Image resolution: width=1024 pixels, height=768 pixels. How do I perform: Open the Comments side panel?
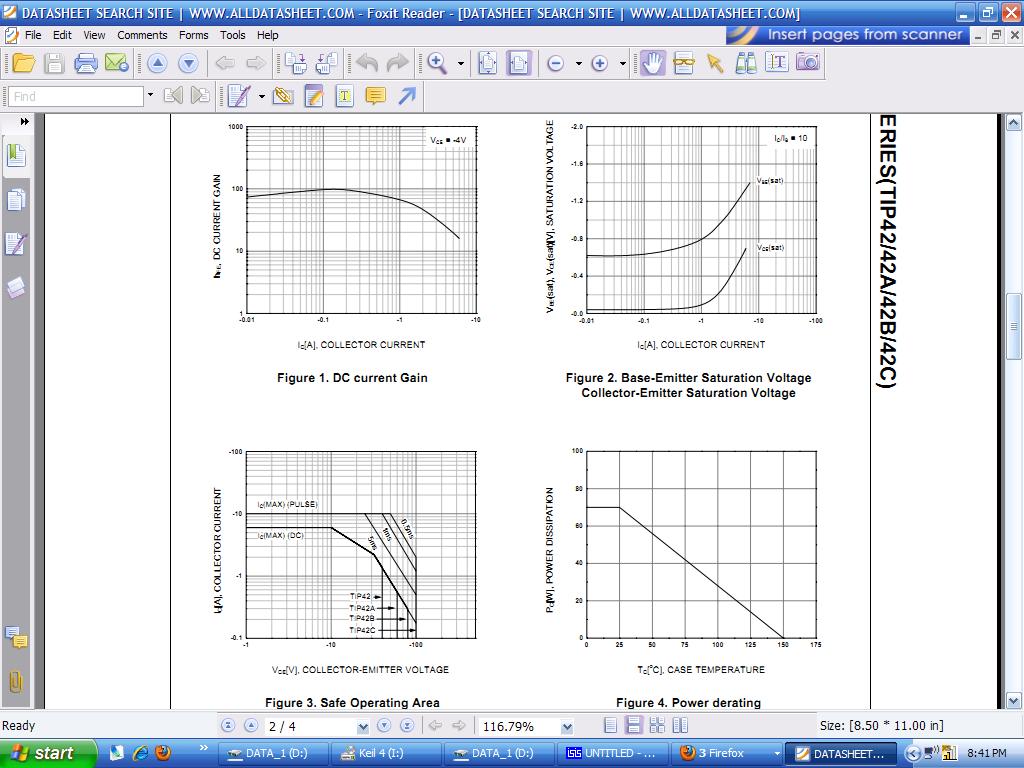point(16,637)
